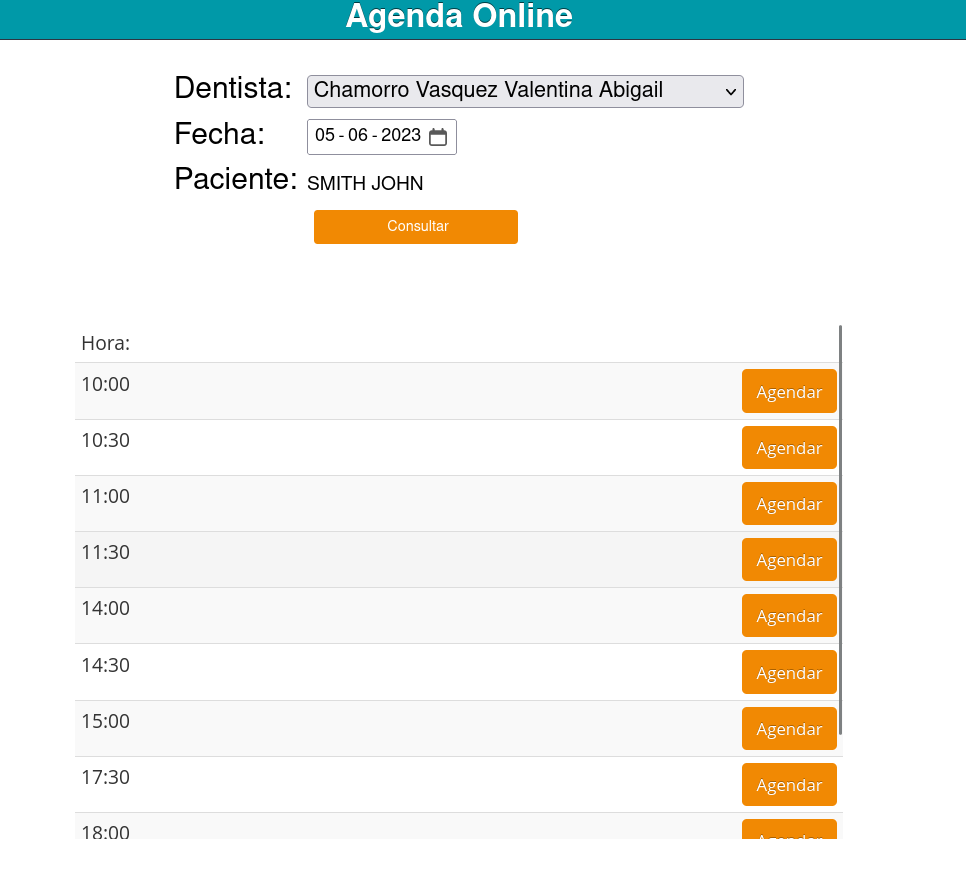Click Agendar for 11:00
Viewport: 966px width, 893px height.
(789, 504)
